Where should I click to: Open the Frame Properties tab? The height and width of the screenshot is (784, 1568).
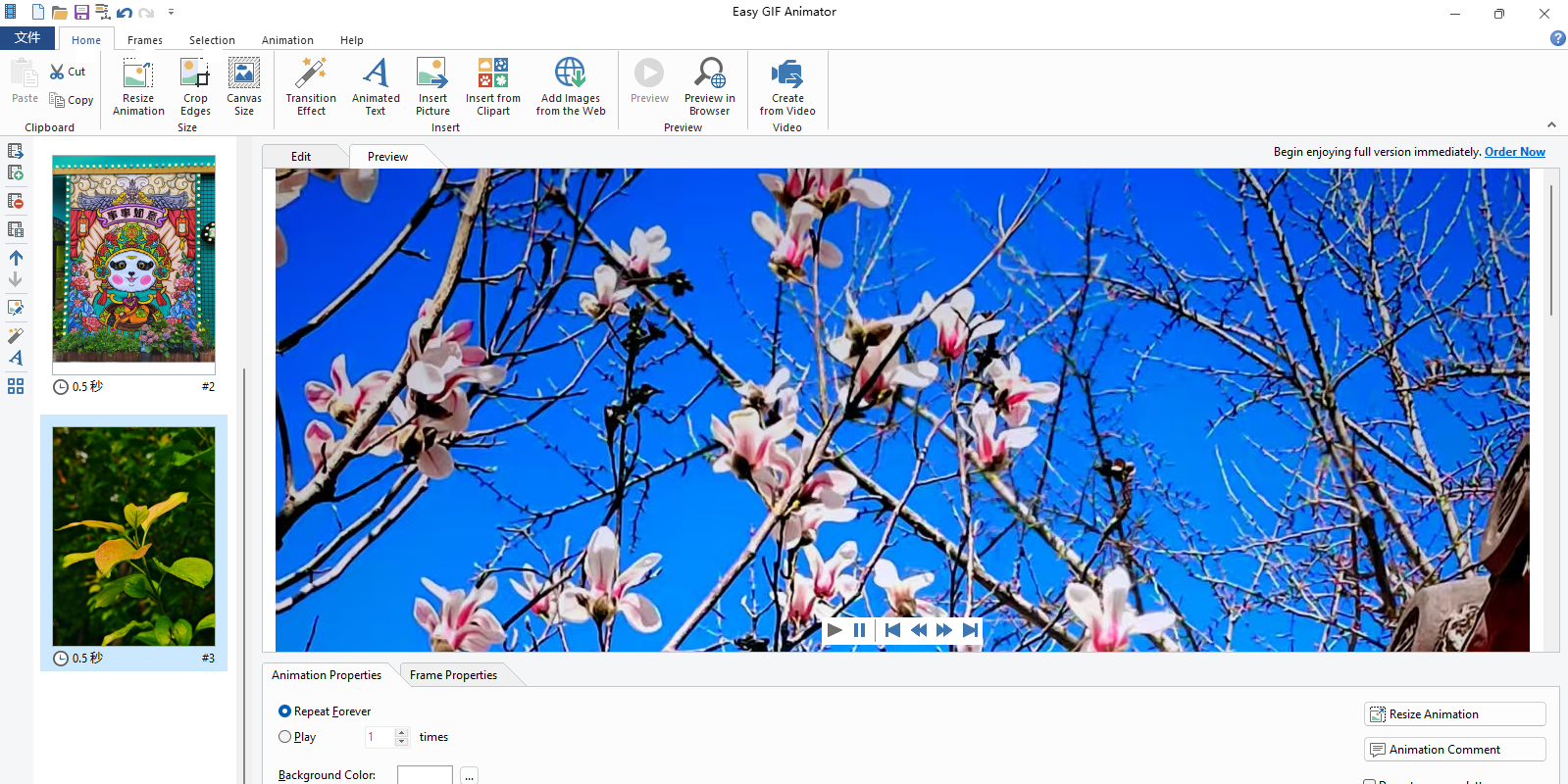453,675
